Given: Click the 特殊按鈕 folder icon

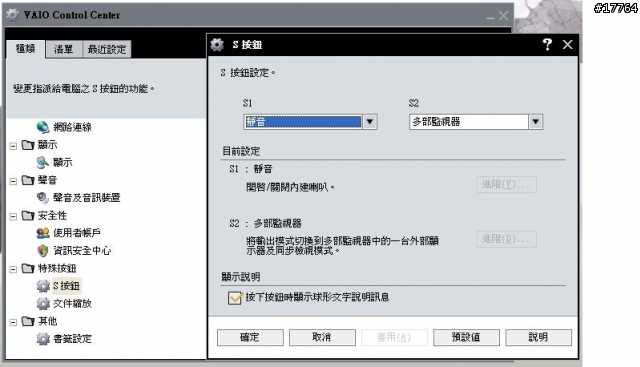Looking at the screenshot, I should (28, 268).
